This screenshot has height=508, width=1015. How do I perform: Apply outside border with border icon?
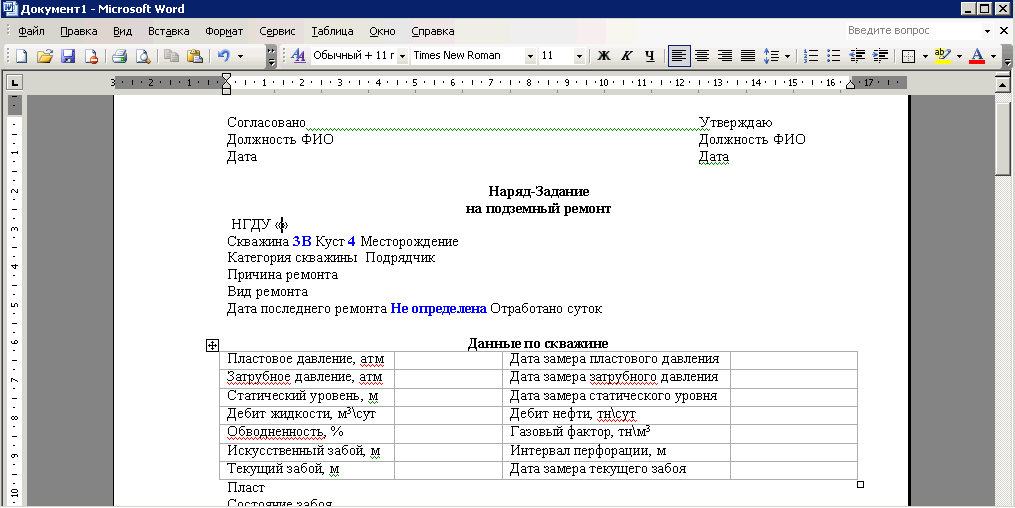[x=909, y=56]
